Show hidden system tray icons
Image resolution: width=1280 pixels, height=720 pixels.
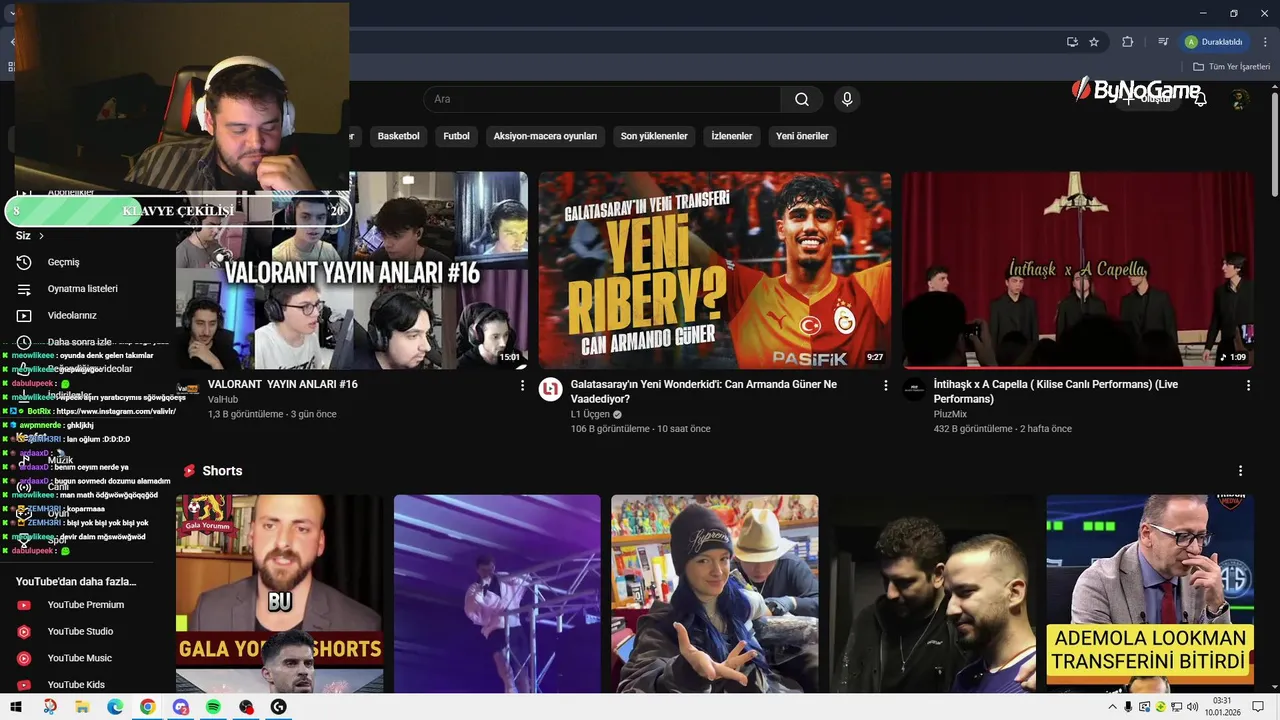pos(1112,707)
